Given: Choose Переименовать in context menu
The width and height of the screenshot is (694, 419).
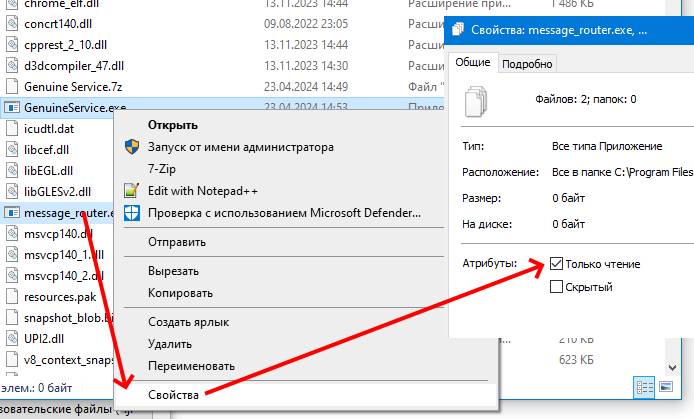Looking at the screenshot, I should pos(191,366).
